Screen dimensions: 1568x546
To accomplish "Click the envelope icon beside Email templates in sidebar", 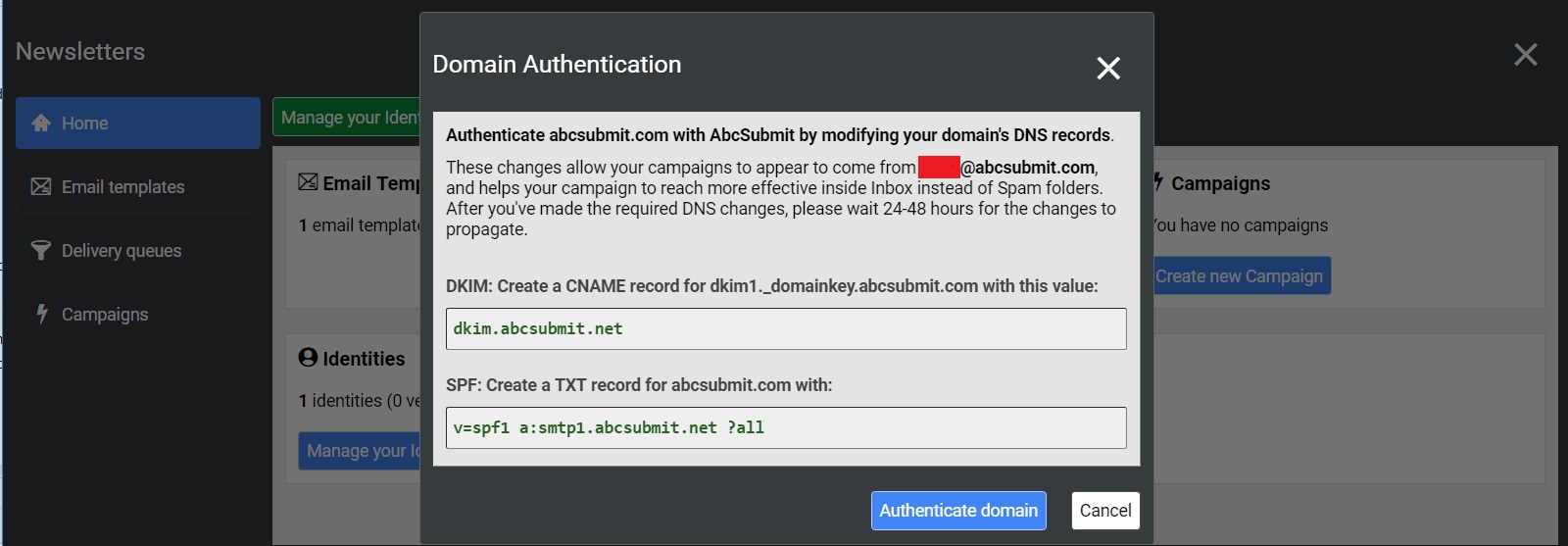I will [41, 187].
